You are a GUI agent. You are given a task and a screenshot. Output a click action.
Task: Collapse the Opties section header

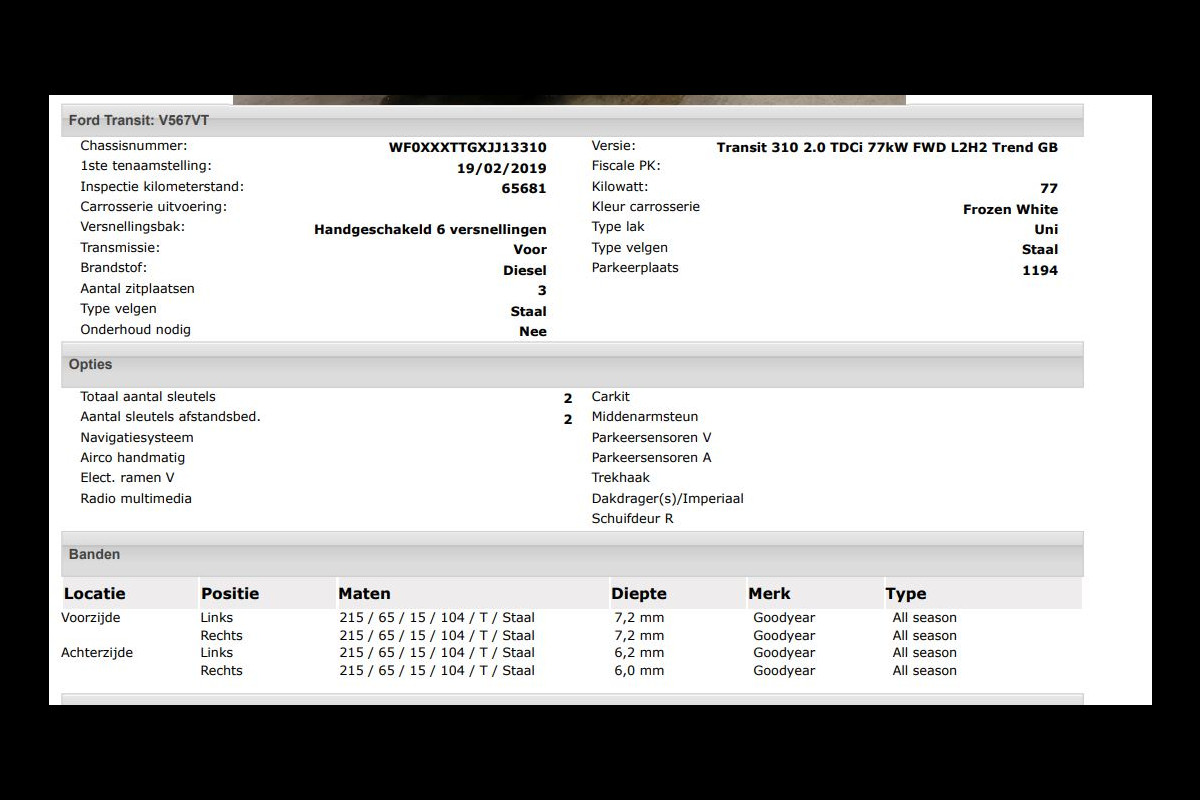pyautogui.click(x=90, y=365)
